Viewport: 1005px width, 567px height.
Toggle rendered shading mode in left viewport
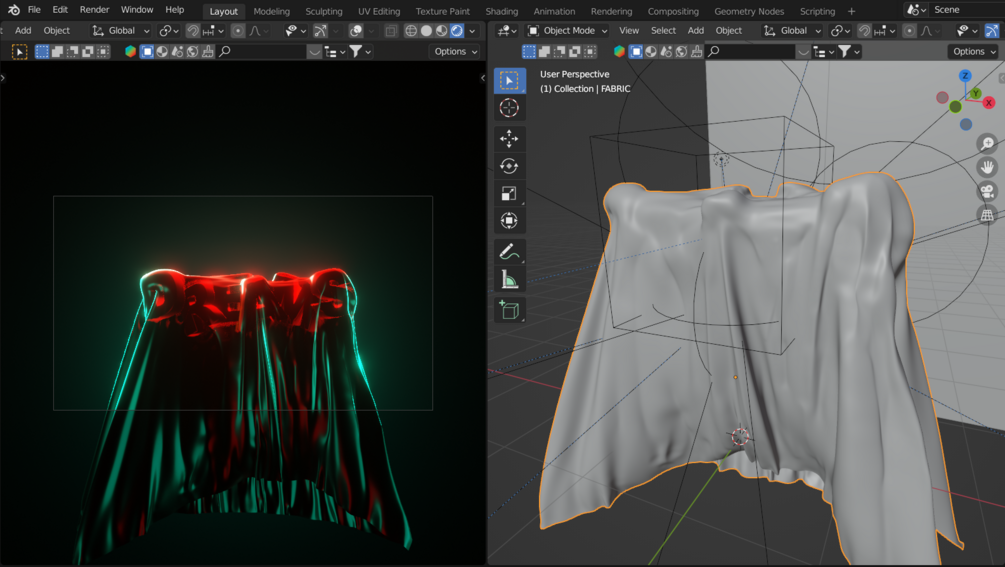(457, 31)
